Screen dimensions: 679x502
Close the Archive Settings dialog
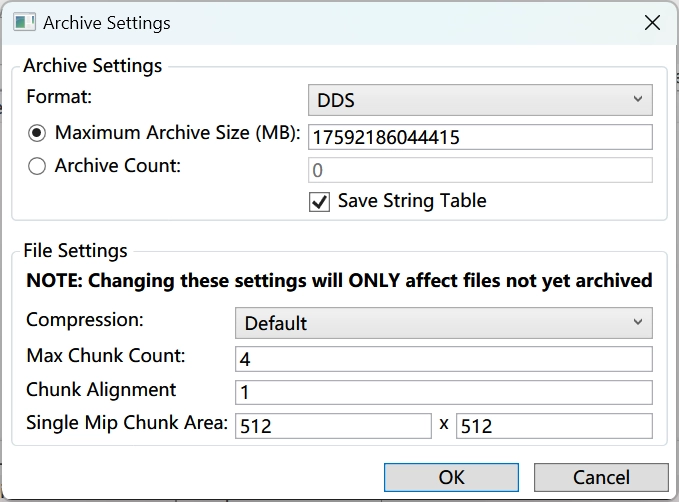pos(652,23)
